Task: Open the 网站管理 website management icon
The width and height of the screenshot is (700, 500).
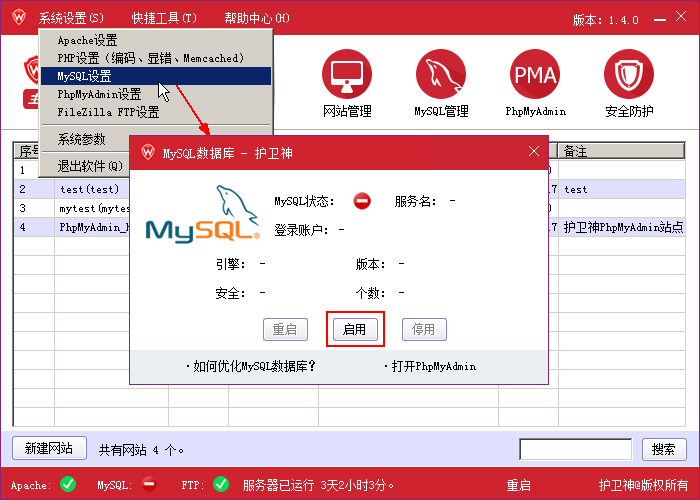Action: pos(346,75)
